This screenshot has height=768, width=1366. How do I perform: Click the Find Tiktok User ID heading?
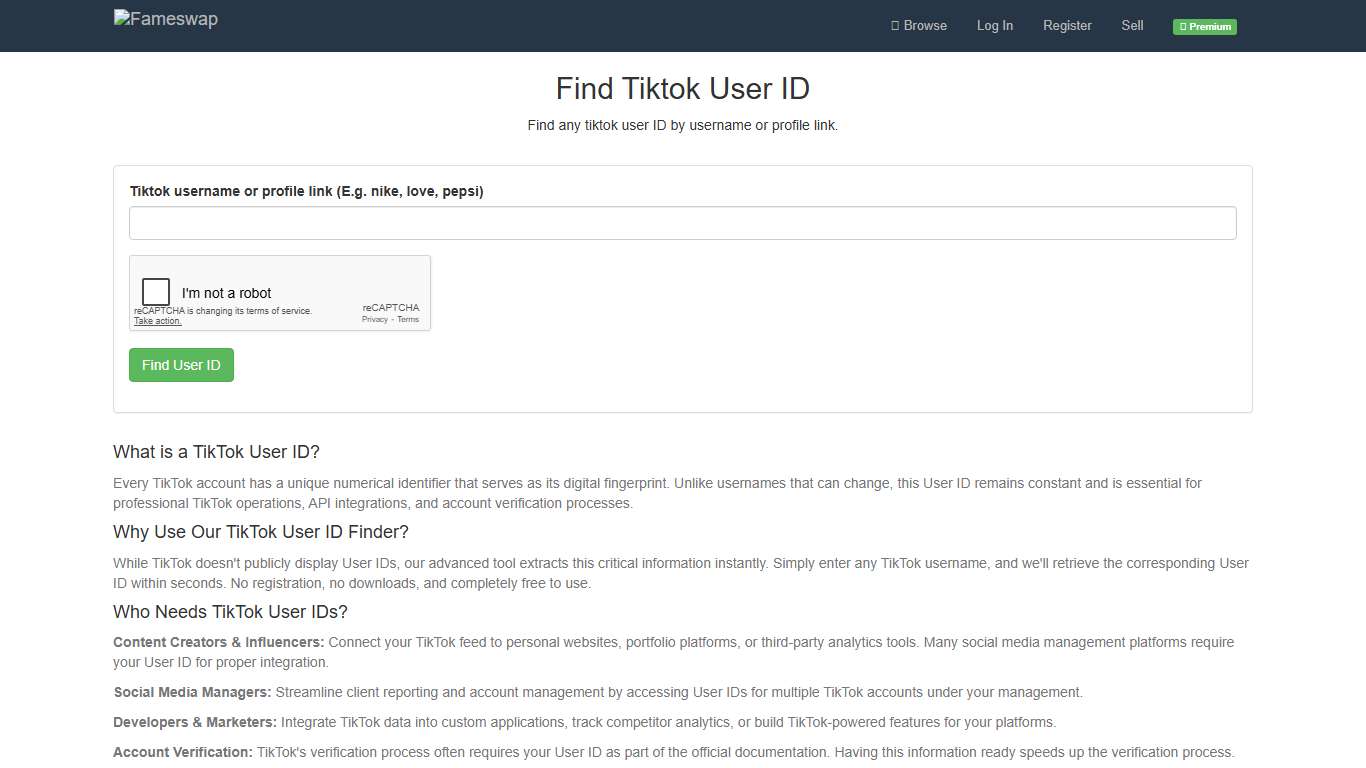point(682,88)
